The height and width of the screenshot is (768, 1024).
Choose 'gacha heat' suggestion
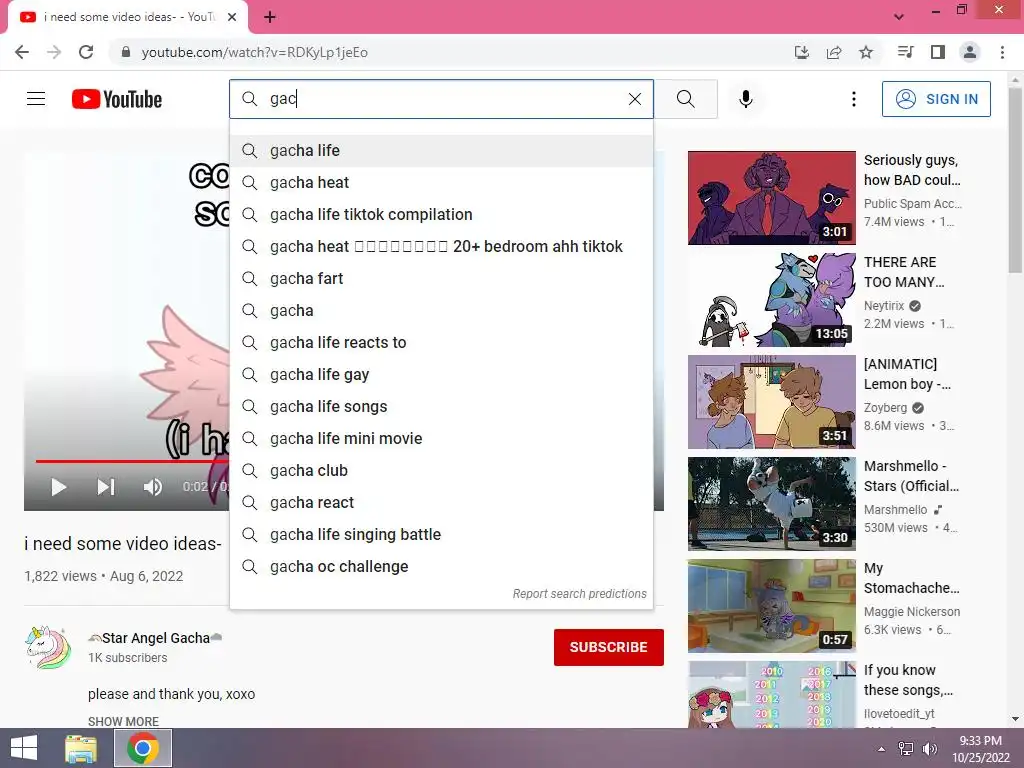click(441, 183)
